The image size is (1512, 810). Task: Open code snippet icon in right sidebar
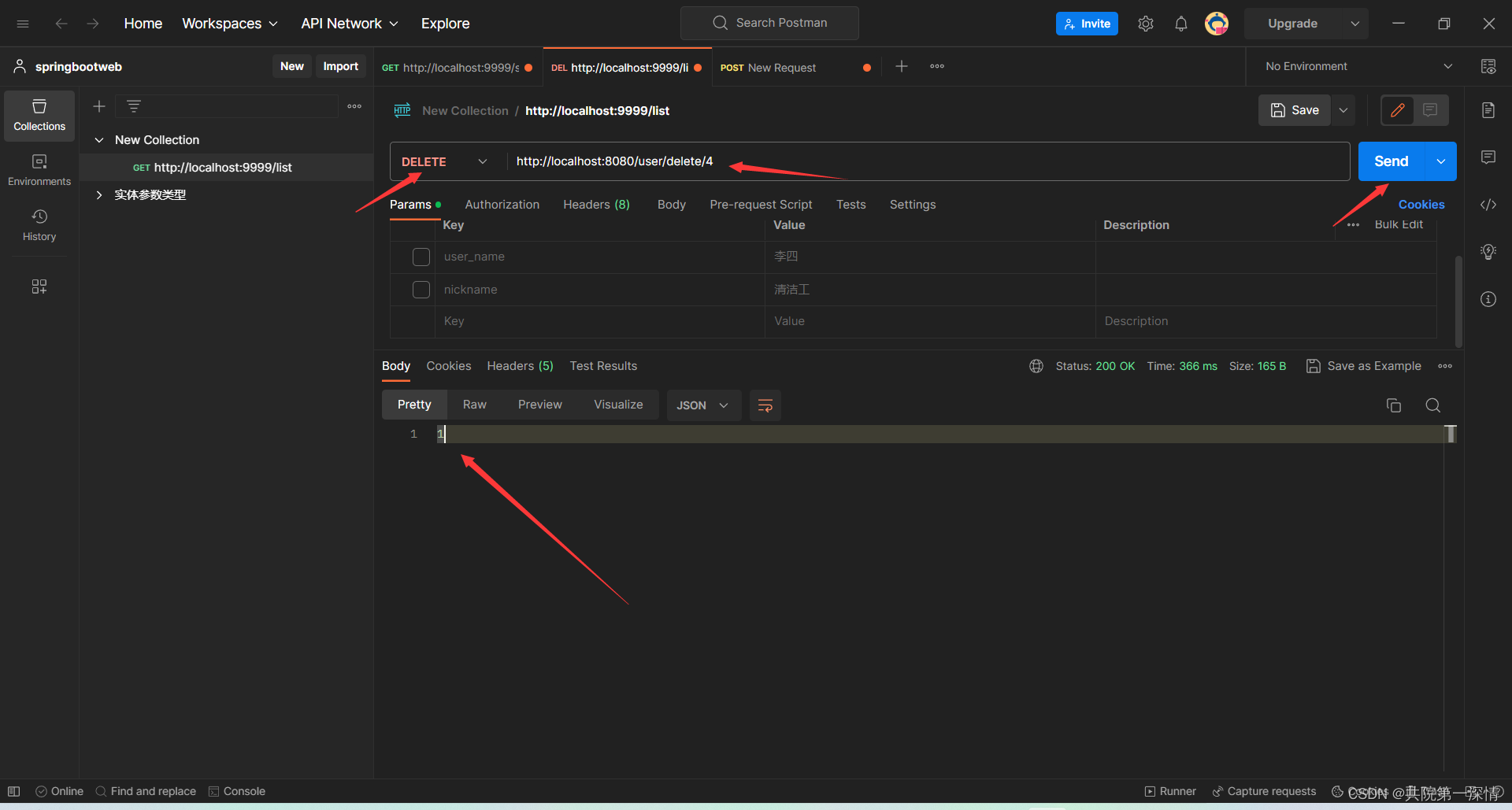(1488, 205)
